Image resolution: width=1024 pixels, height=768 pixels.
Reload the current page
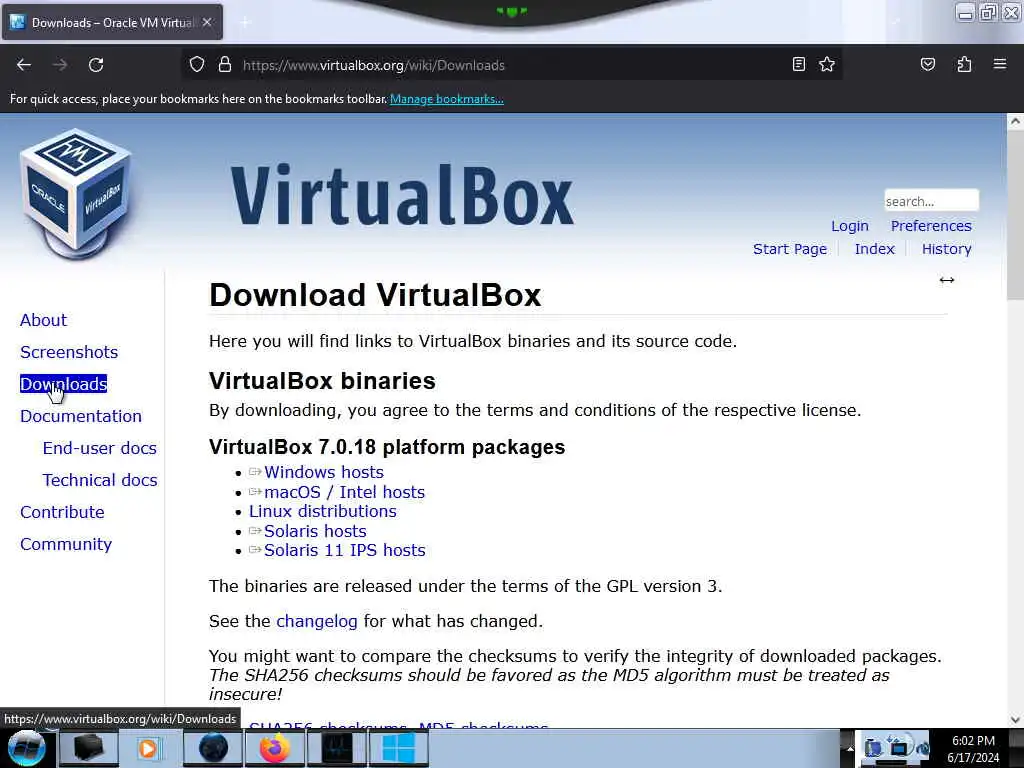96,65
